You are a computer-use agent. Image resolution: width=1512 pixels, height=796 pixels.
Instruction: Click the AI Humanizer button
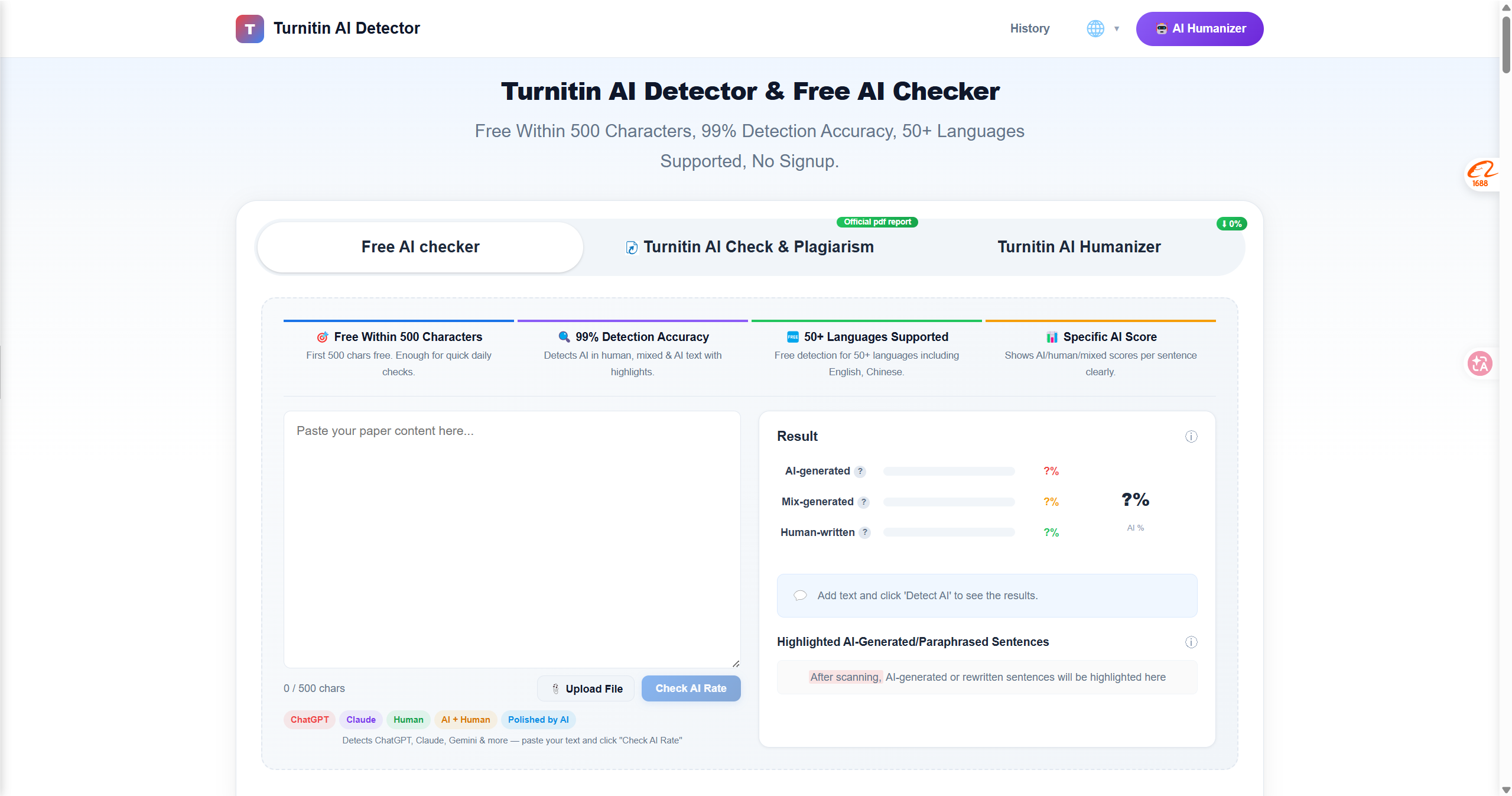click(1199, 28)
